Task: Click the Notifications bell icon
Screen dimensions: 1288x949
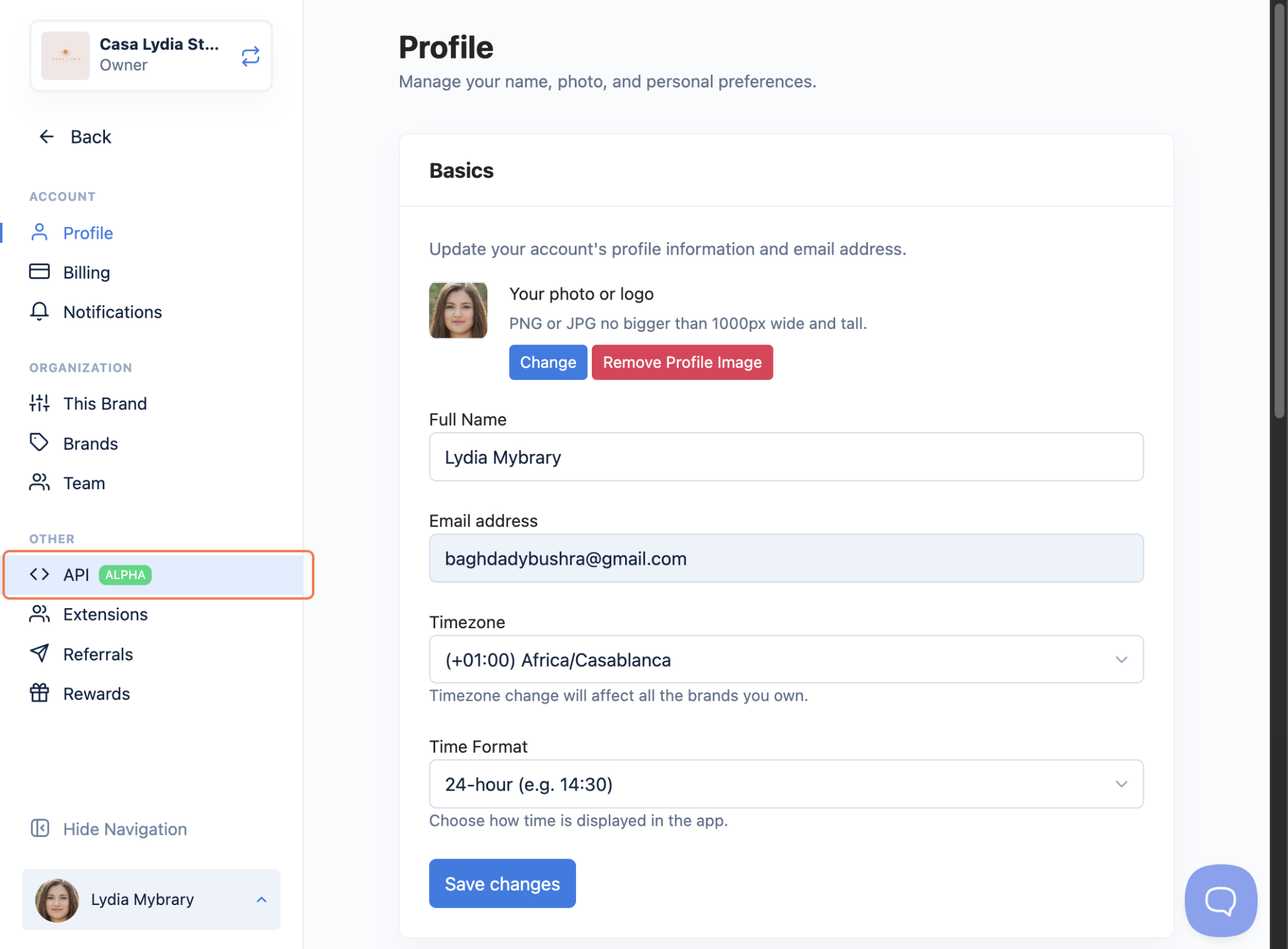Action: (39, 311)
